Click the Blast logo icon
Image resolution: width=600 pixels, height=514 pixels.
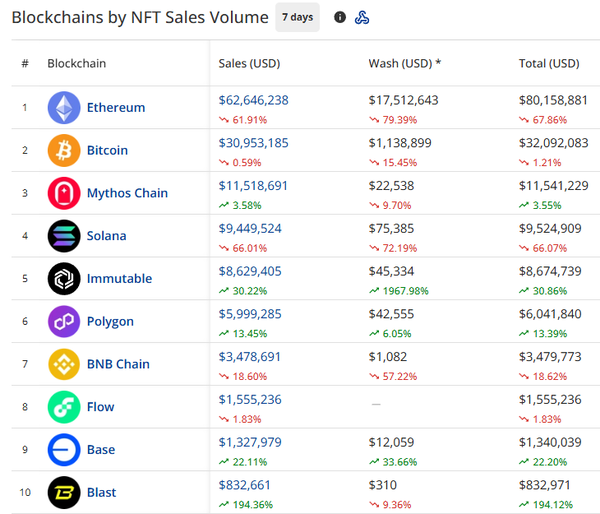tap(64, 492)
